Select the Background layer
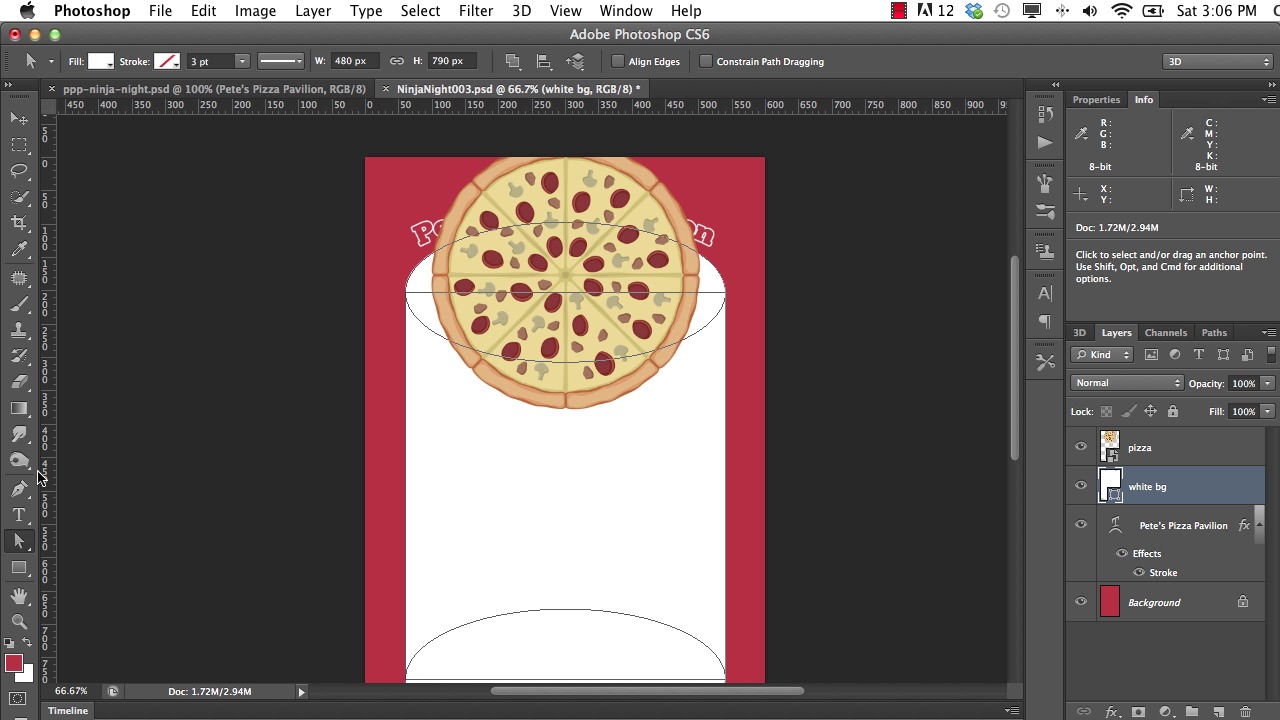 pos(1154,603)
